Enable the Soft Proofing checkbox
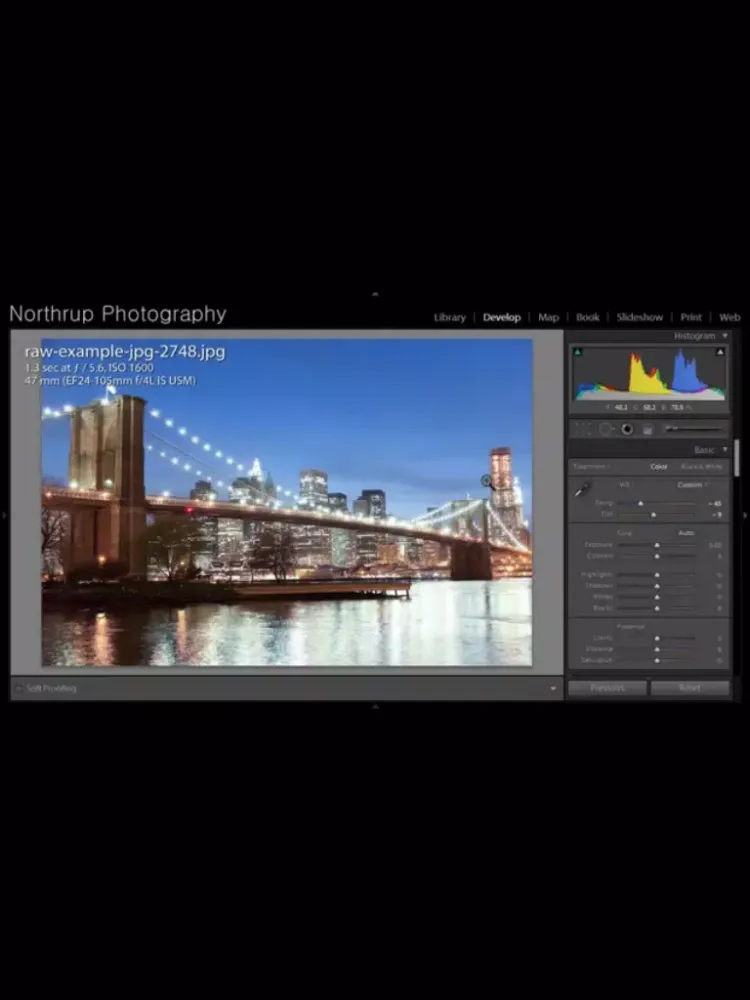The image size is (750, 1000). [x=19, y=688]
